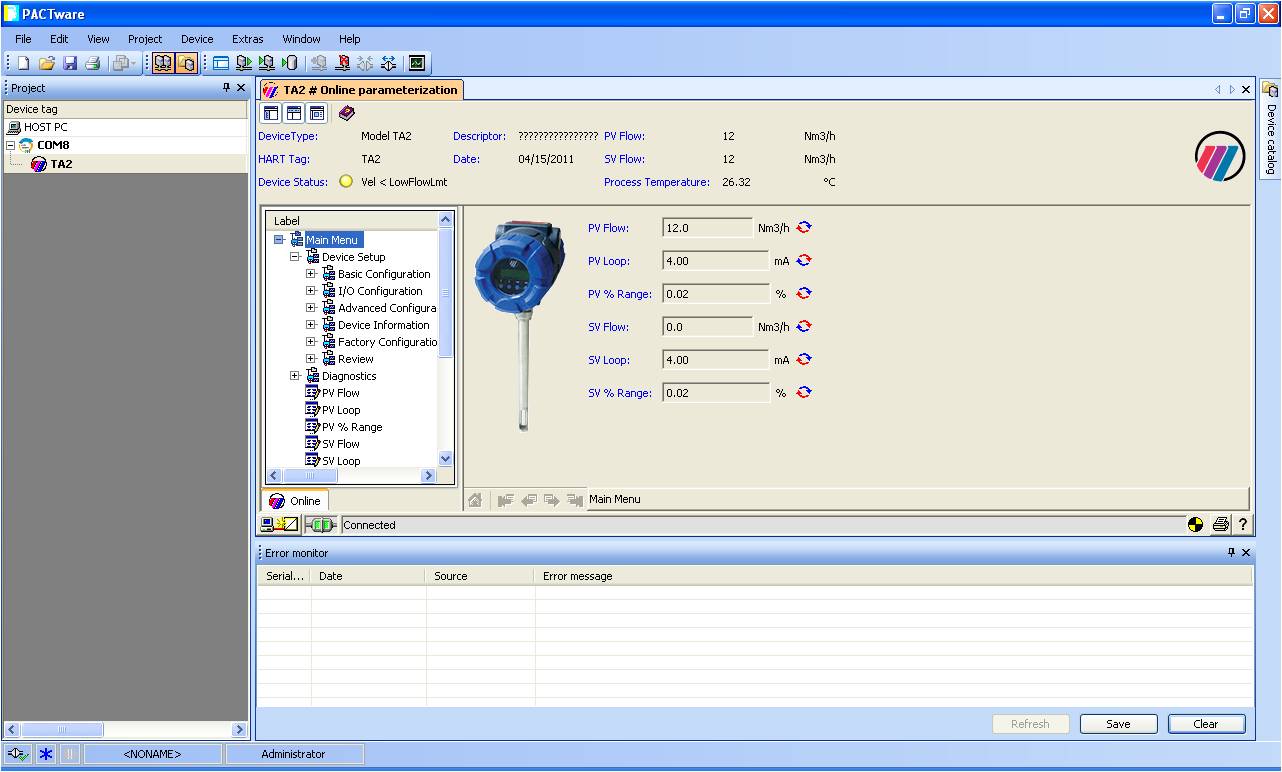Toggle the device catalog toolbar button
The height and width of the screenshot is (772, 1282).
(x=186, y=63)
